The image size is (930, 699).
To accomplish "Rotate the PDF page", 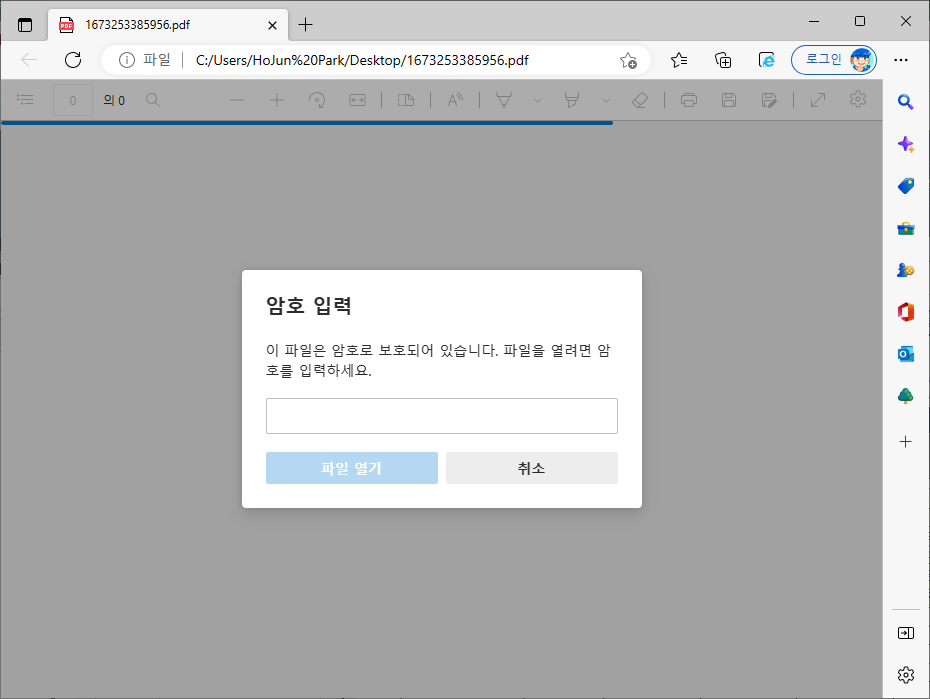I will click(317, 100).
